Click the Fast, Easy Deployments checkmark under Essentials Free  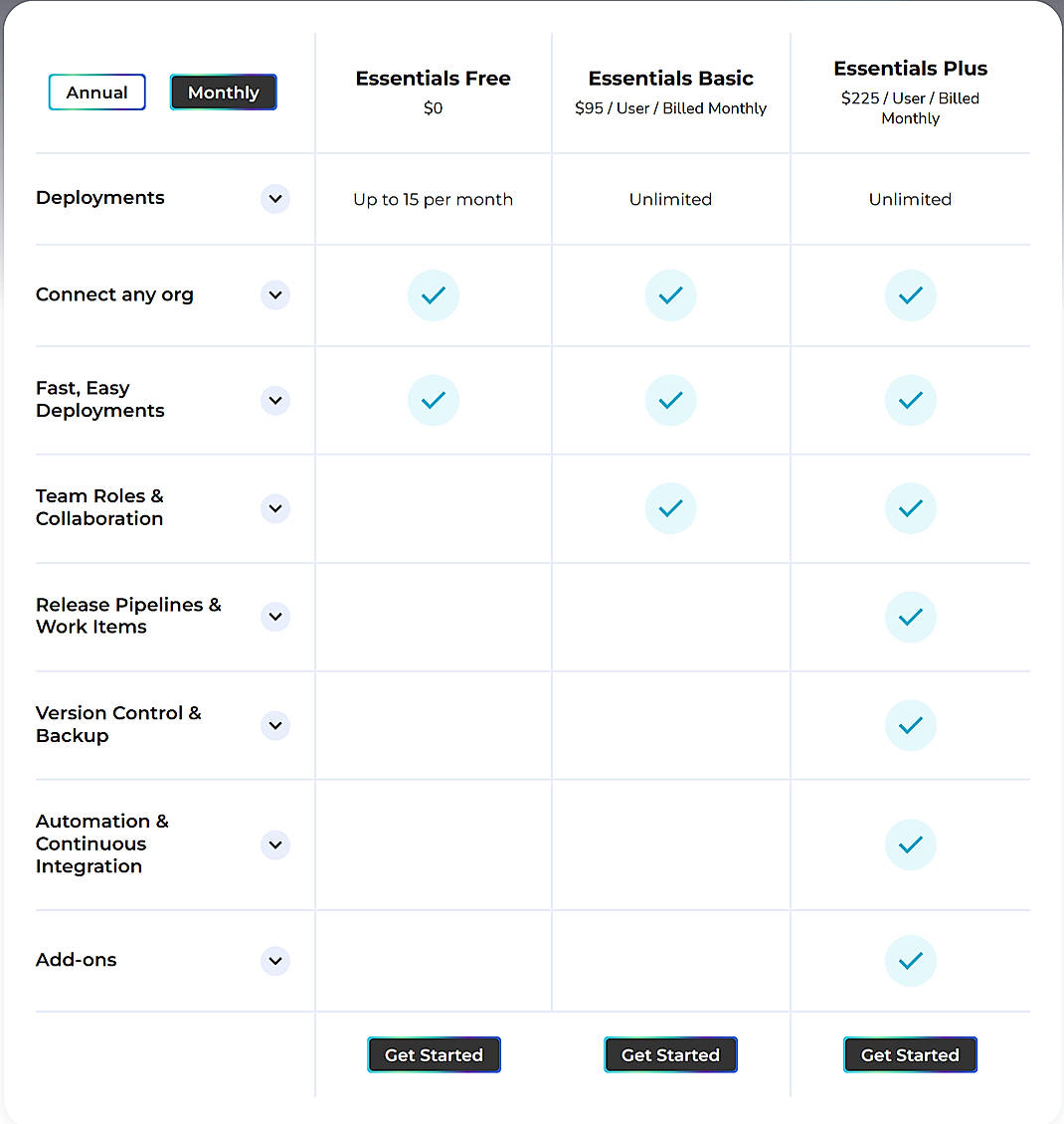(433, 400)
